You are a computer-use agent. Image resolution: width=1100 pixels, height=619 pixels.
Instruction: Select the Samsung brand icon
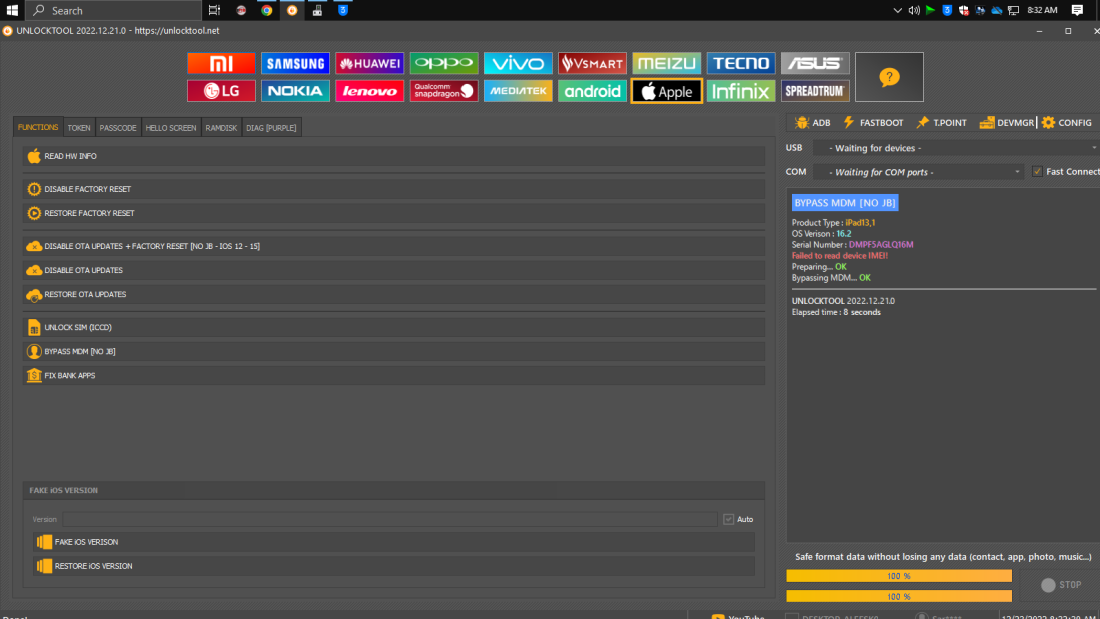(295, 63)
